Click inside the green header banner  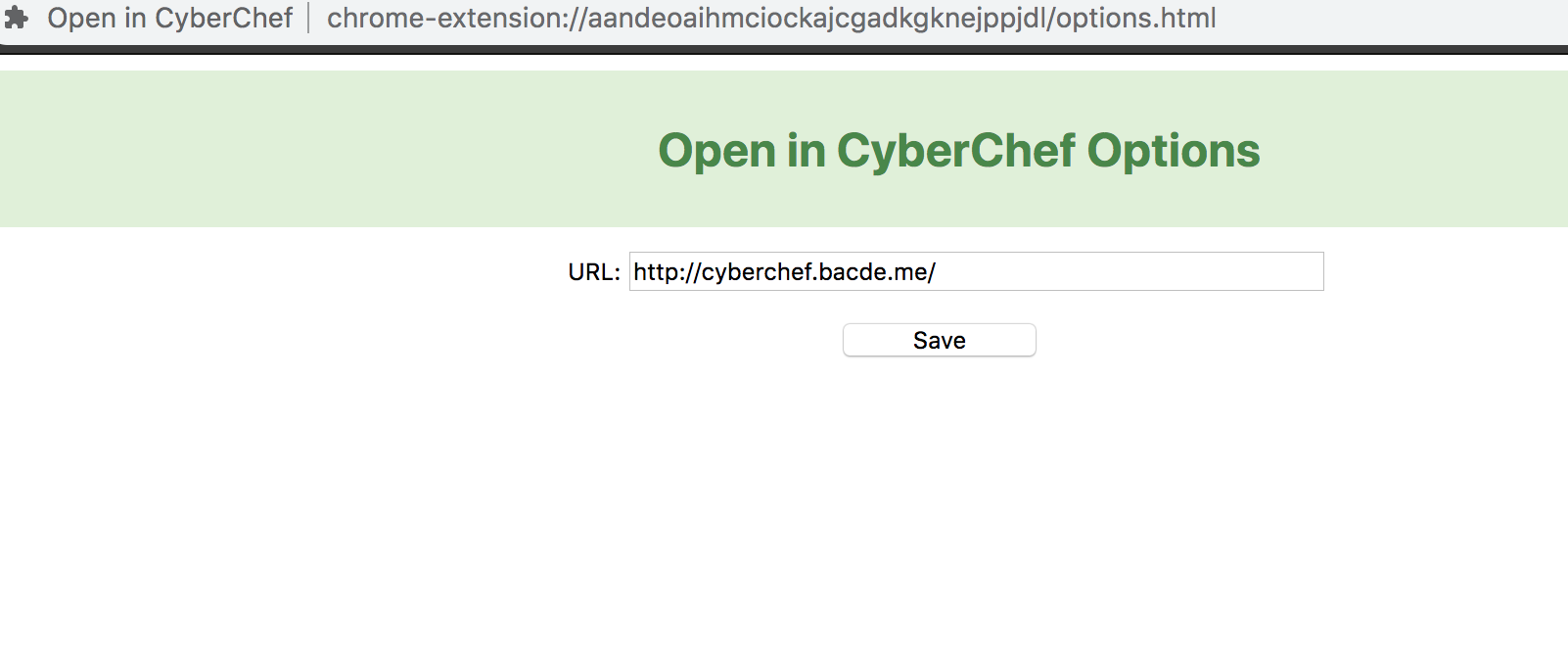coord(294,147)
